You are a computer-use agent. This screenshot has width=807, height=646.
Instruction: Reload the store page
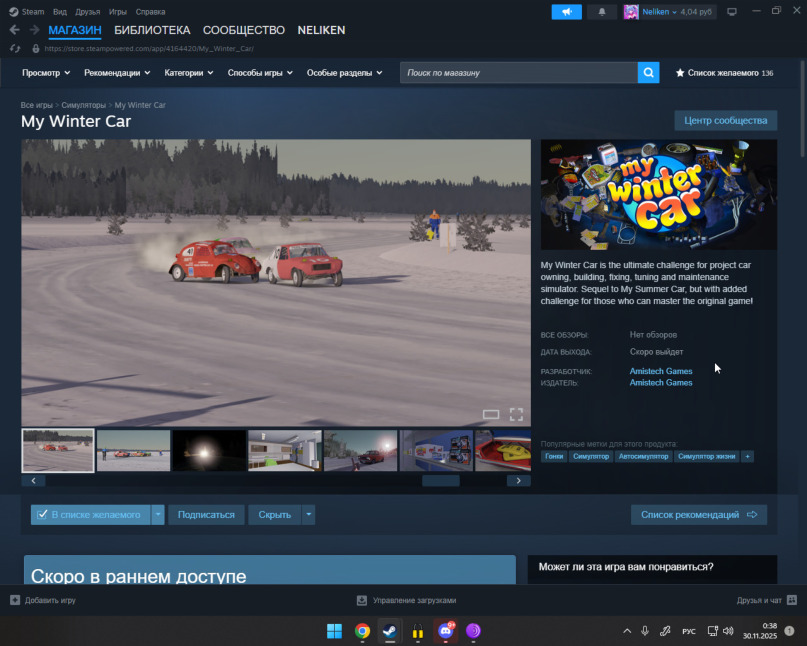pyautogui.click(x=15, y=48)
